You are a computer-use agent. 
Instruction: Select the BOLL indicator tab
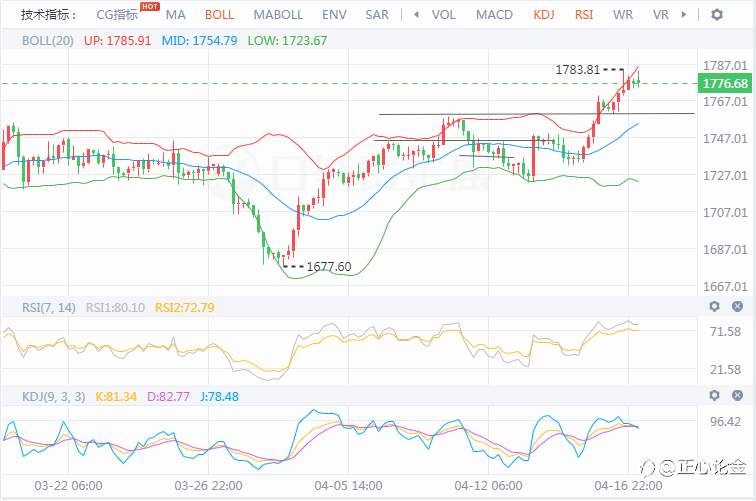coord(219,15)
